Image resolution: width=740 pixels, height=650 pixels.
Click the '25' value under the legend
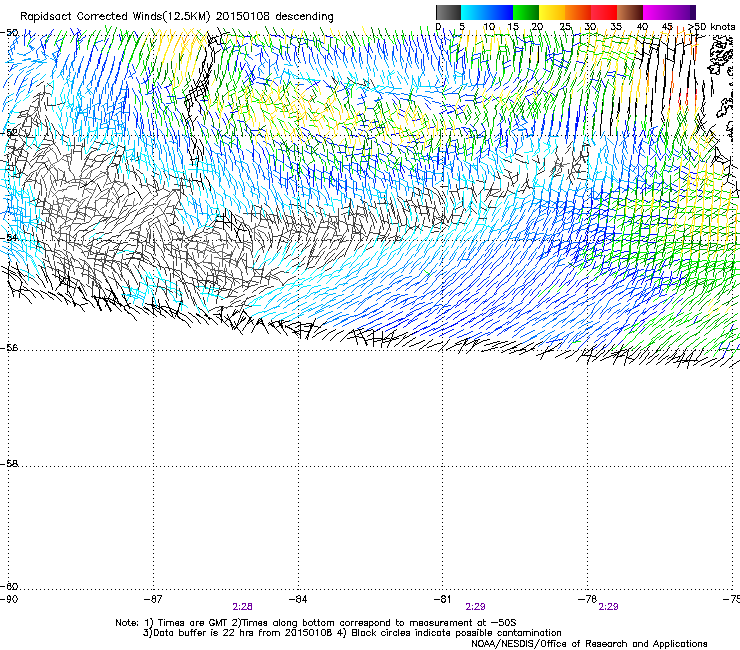(565, 27)
